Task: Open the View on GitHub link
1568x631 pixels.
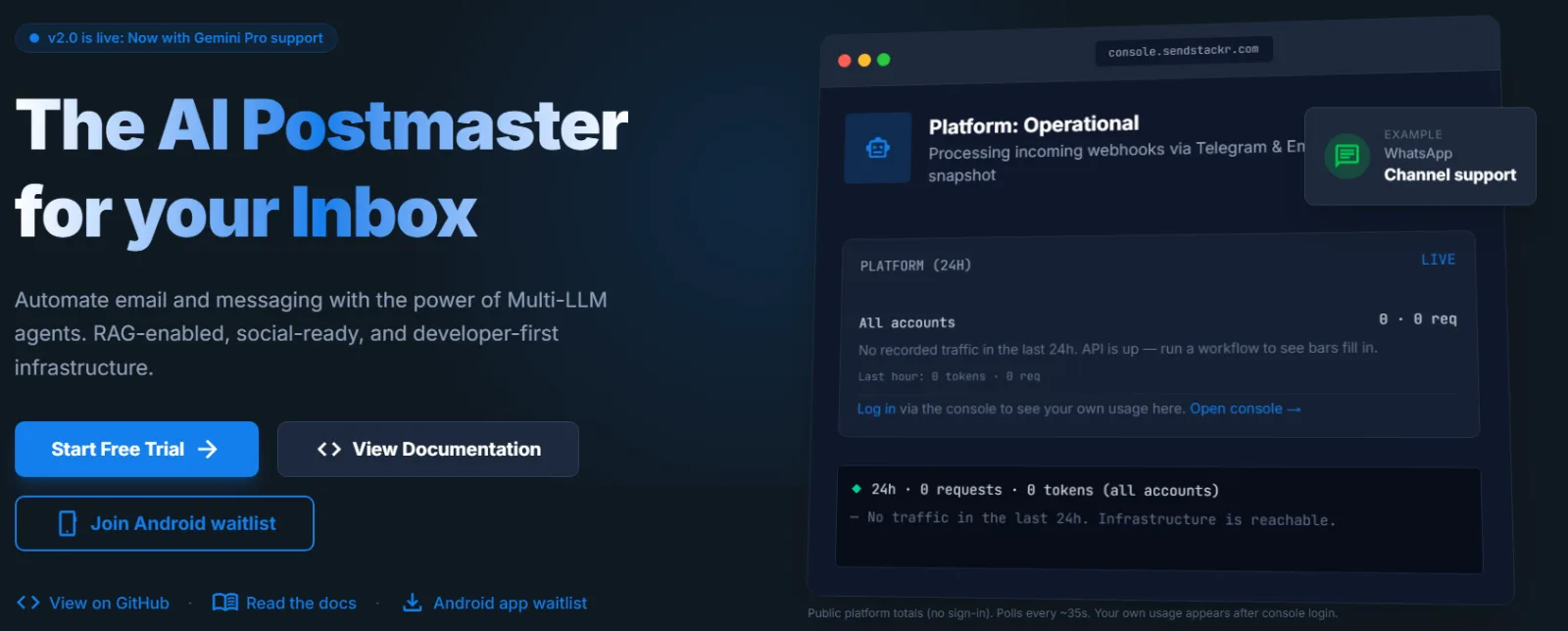Action: pos(93,603)
